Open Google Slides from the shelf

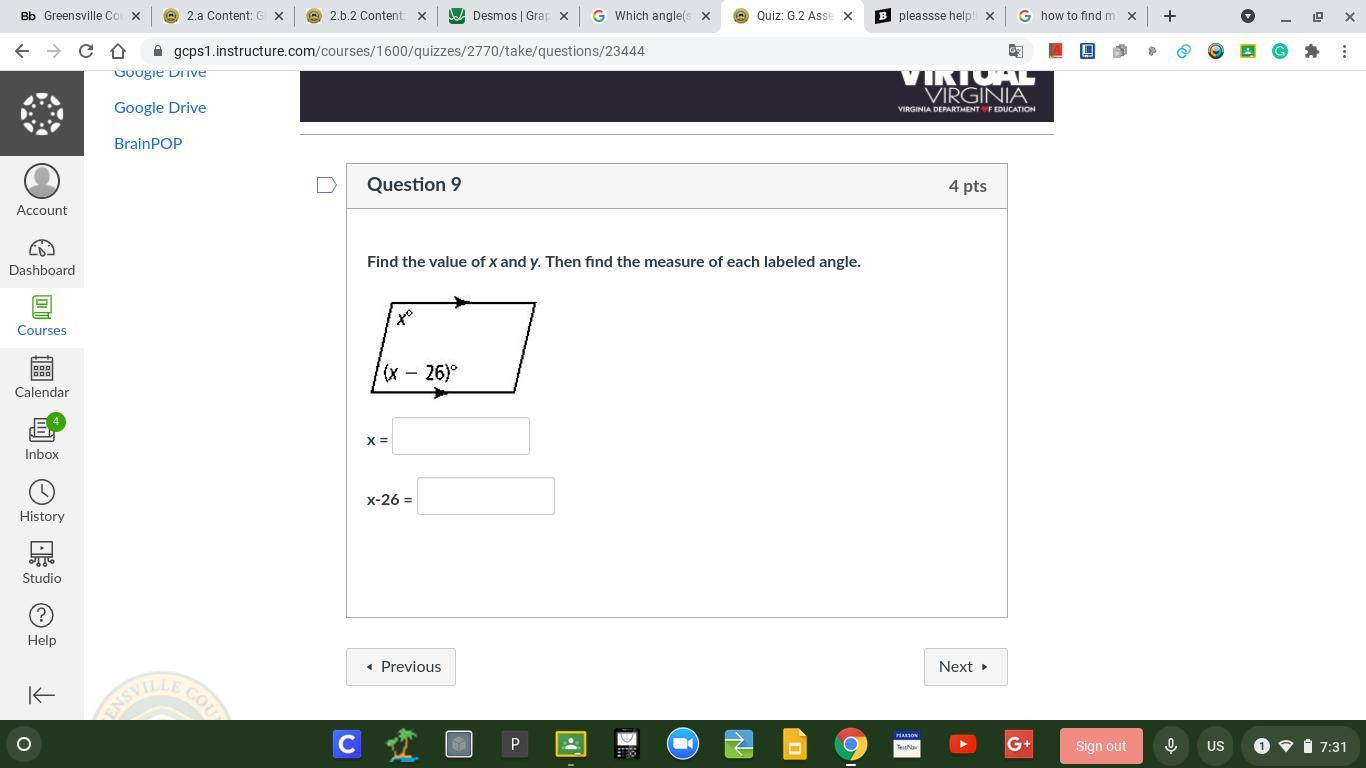click(x=795, y=744)
